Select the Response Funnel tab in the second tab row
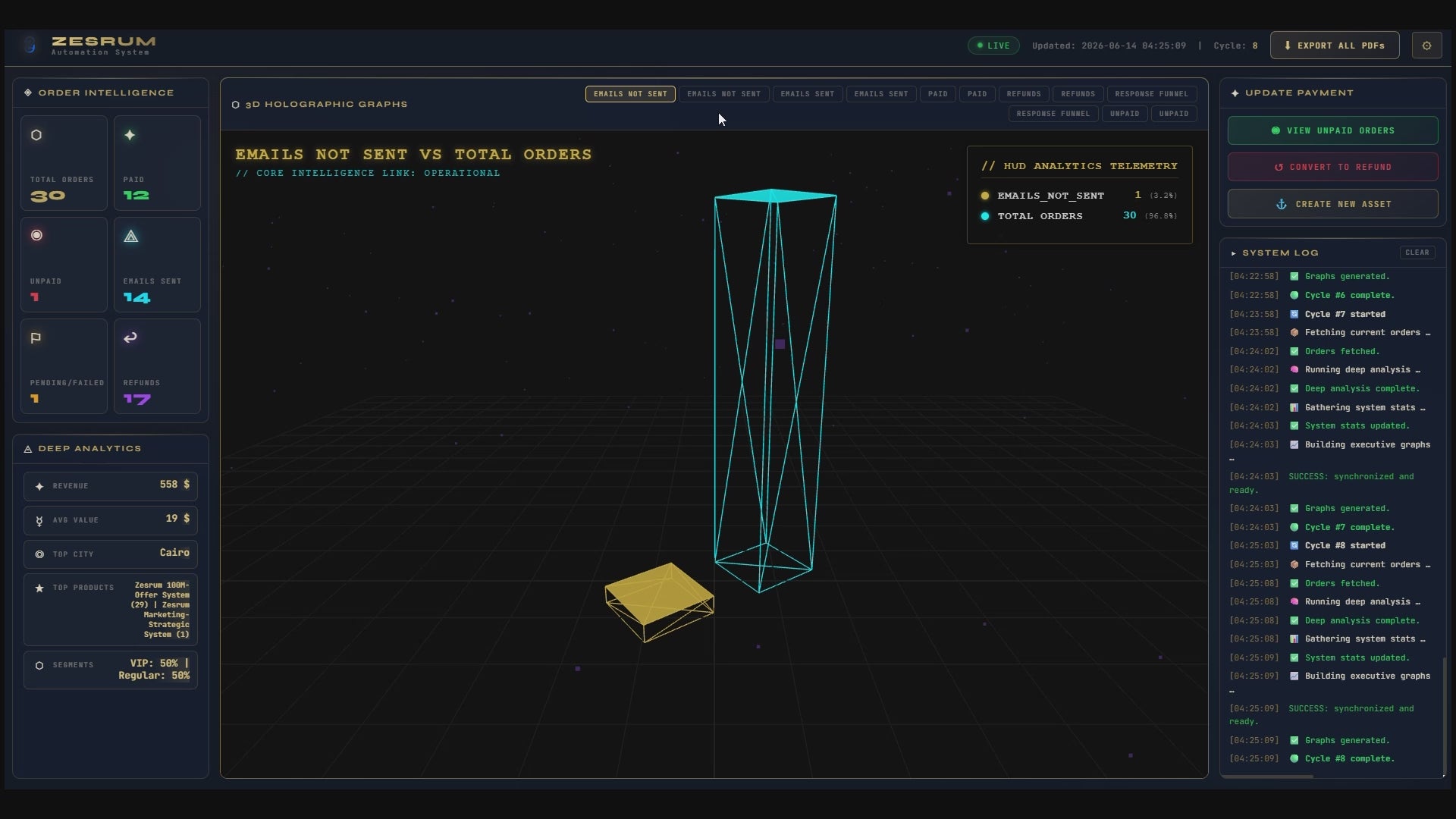 point(1053,114)
